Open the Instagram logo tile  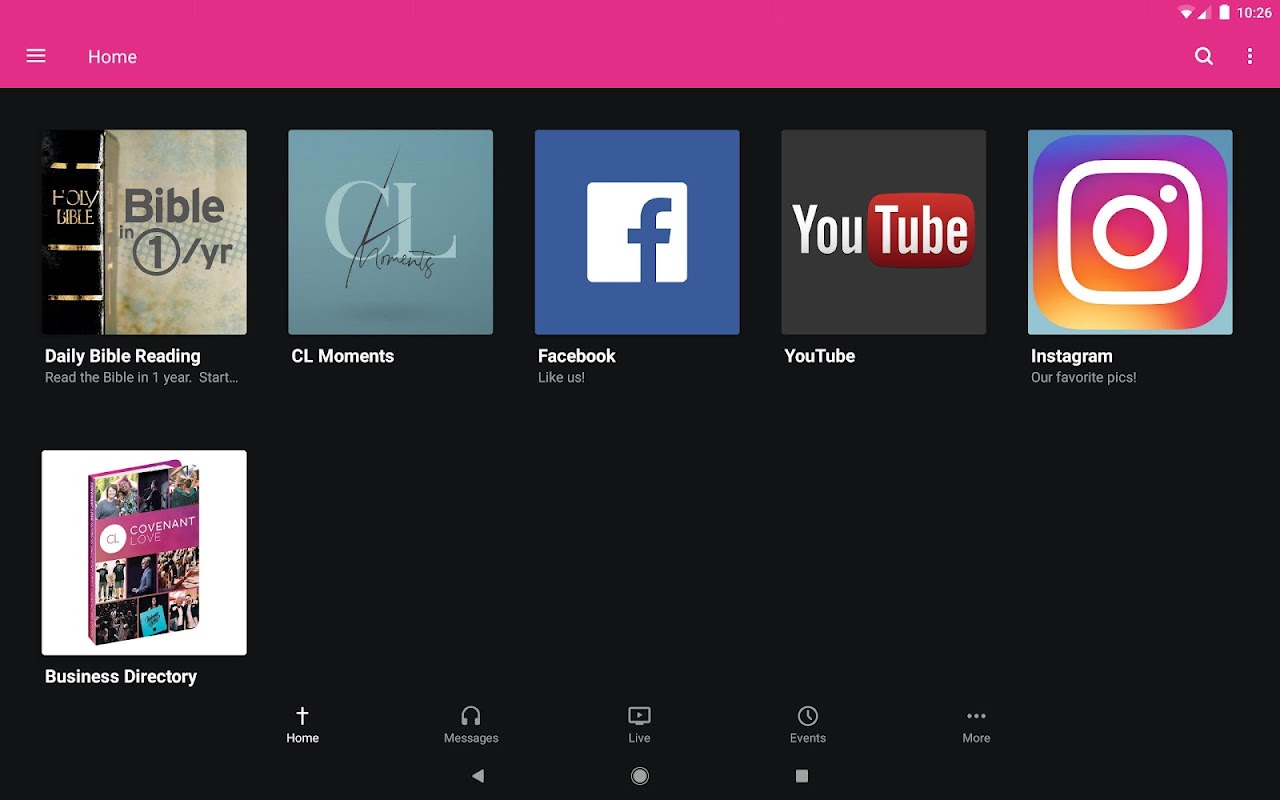point(1130,232)
